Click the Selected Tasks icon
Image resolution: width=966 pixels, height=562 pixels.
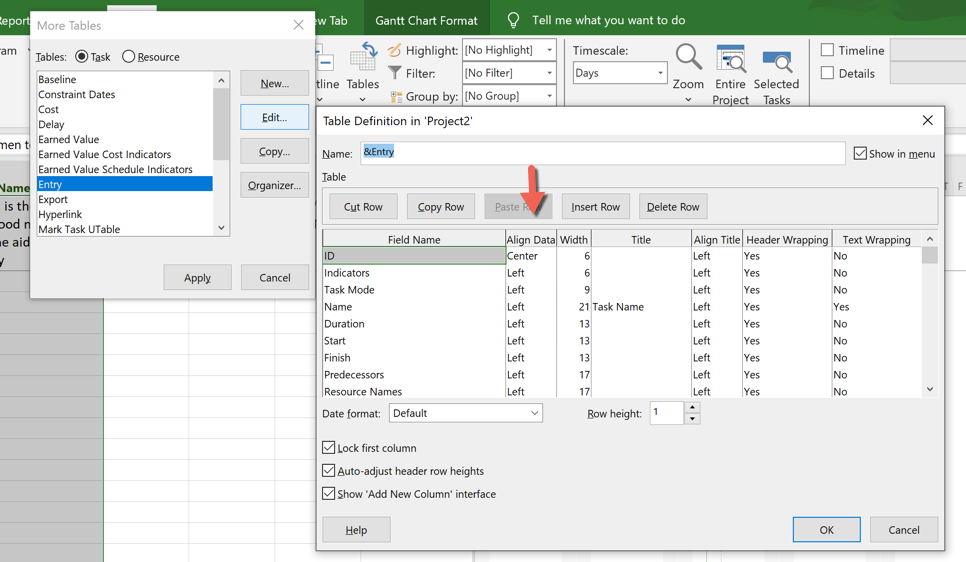(776, 60)
